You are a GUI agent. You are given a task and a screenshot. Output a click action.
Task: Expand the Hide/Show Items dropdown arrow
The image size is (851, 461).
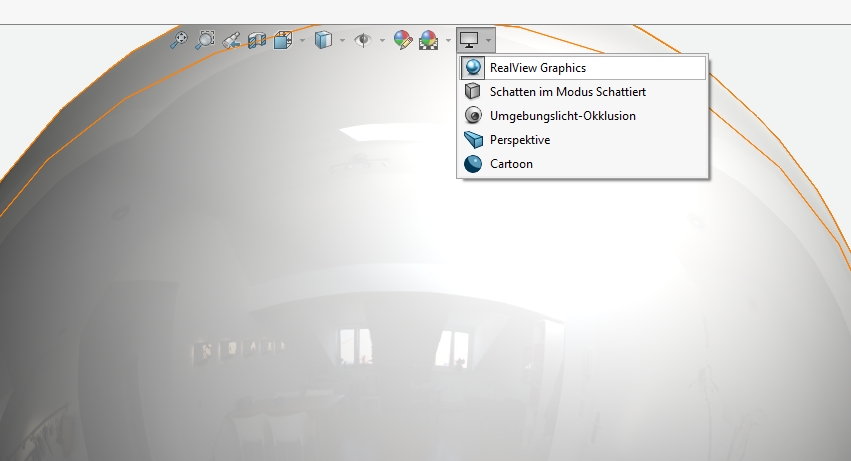pos(382,40)
